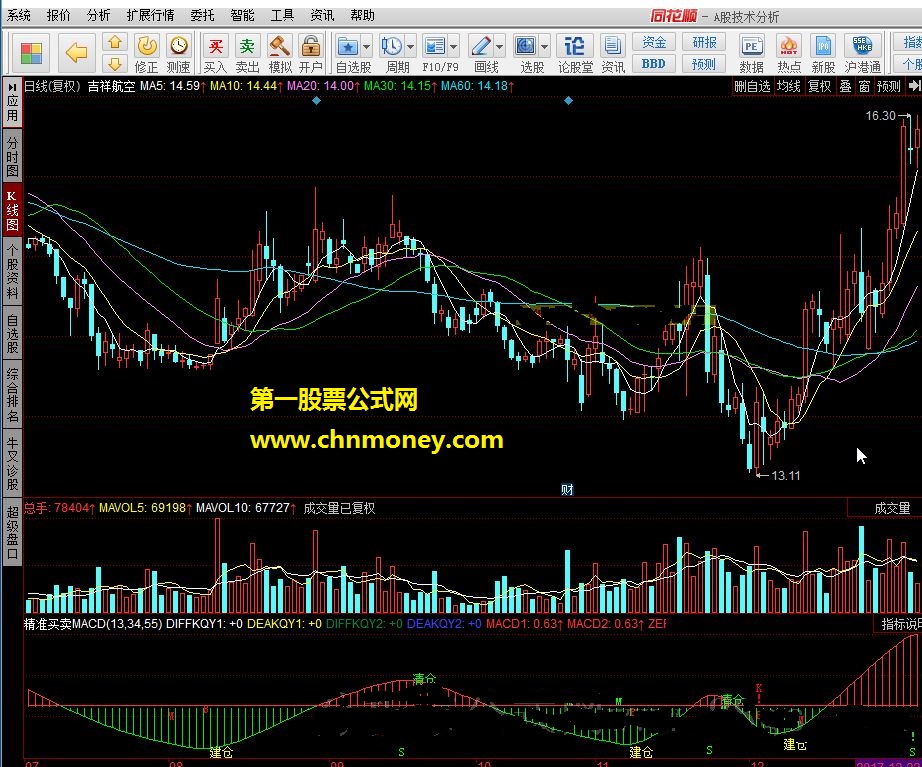This screenshot has width=922, height=767.
Task: Open the 牛叉诊股 side tab
Action: pyautogui.click(x=12, y=464)
